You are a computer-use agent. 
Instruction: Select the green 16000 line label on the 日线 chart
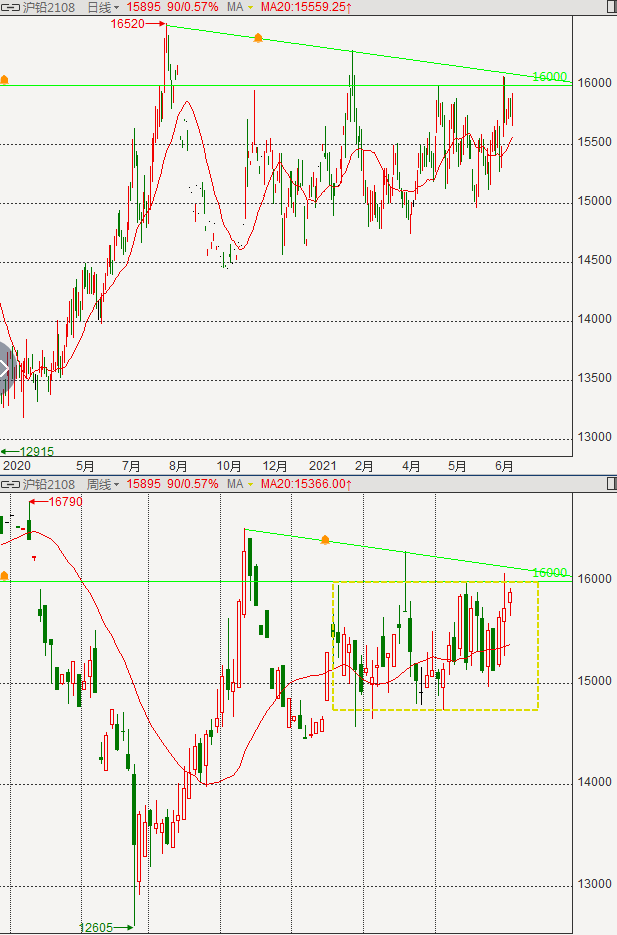549,77
